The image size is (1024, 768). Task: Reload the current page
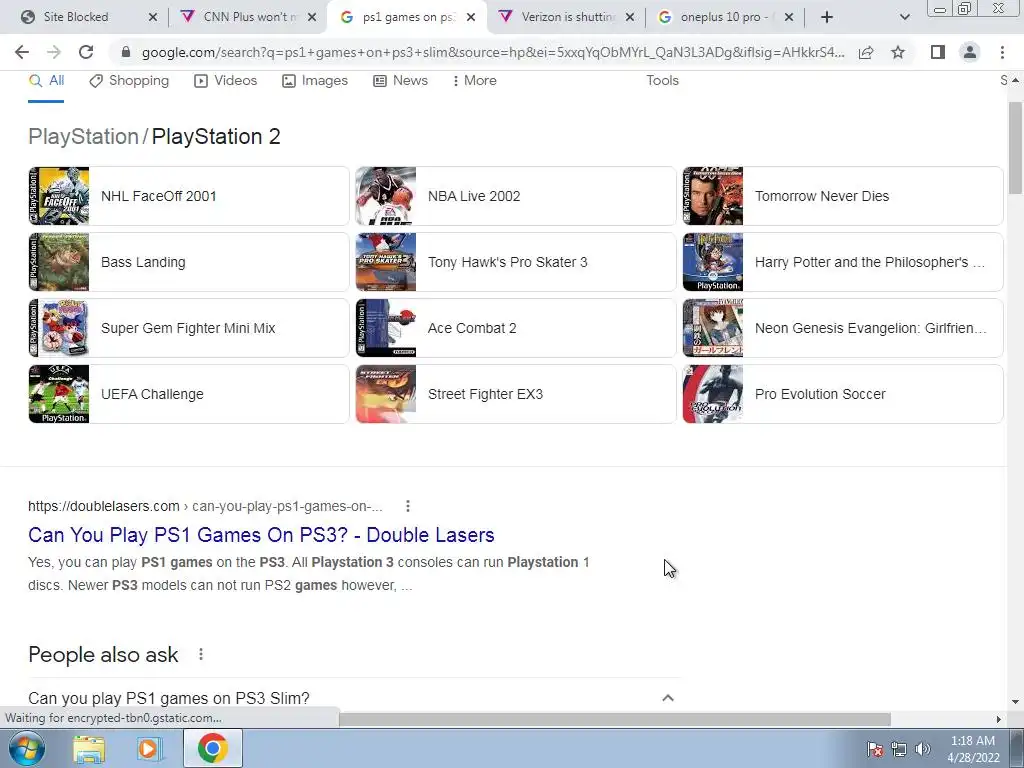click(86, 52)
